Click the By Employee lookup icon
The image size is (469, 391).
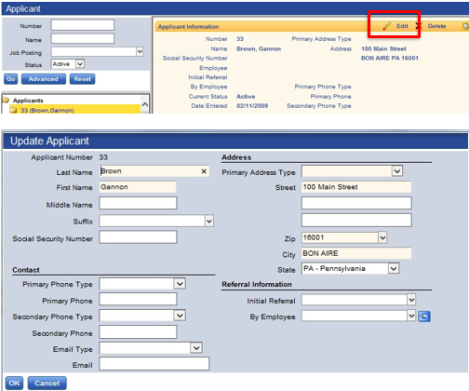coord(424,316)
